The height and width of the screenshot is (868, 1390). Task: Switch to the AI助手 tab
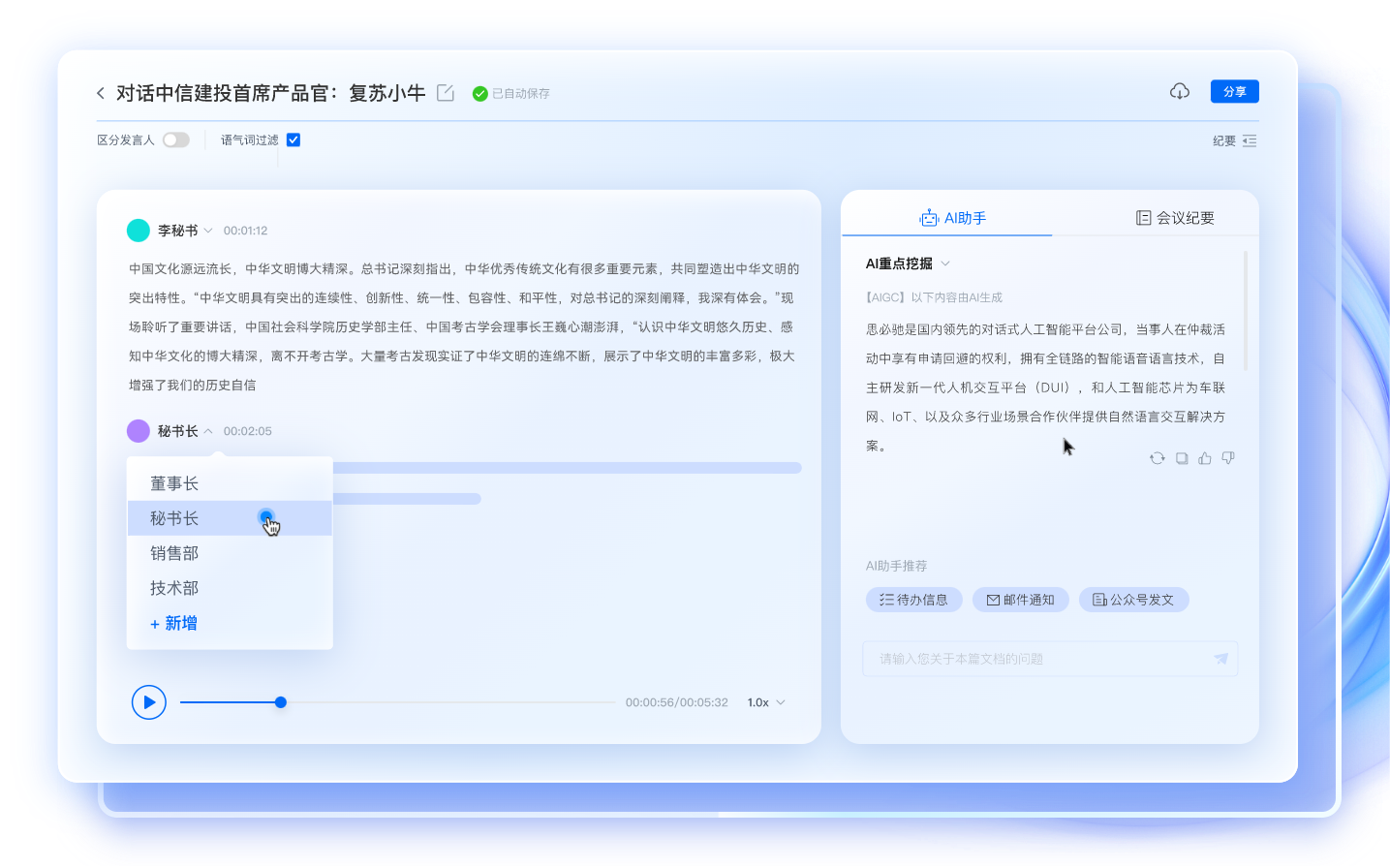tap(953, 218)
